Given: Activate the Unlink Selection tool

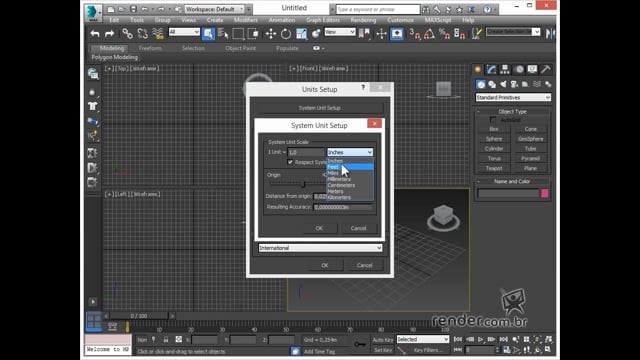Looking at the screenshot, I should coord(142,34).
